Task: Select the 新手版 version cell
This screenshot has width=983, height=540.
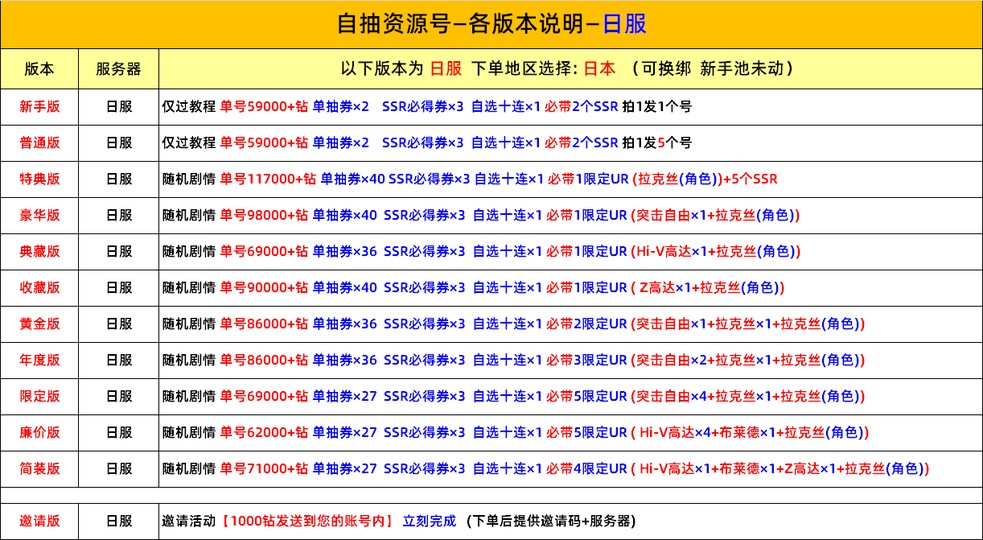Action: [39, 107]
